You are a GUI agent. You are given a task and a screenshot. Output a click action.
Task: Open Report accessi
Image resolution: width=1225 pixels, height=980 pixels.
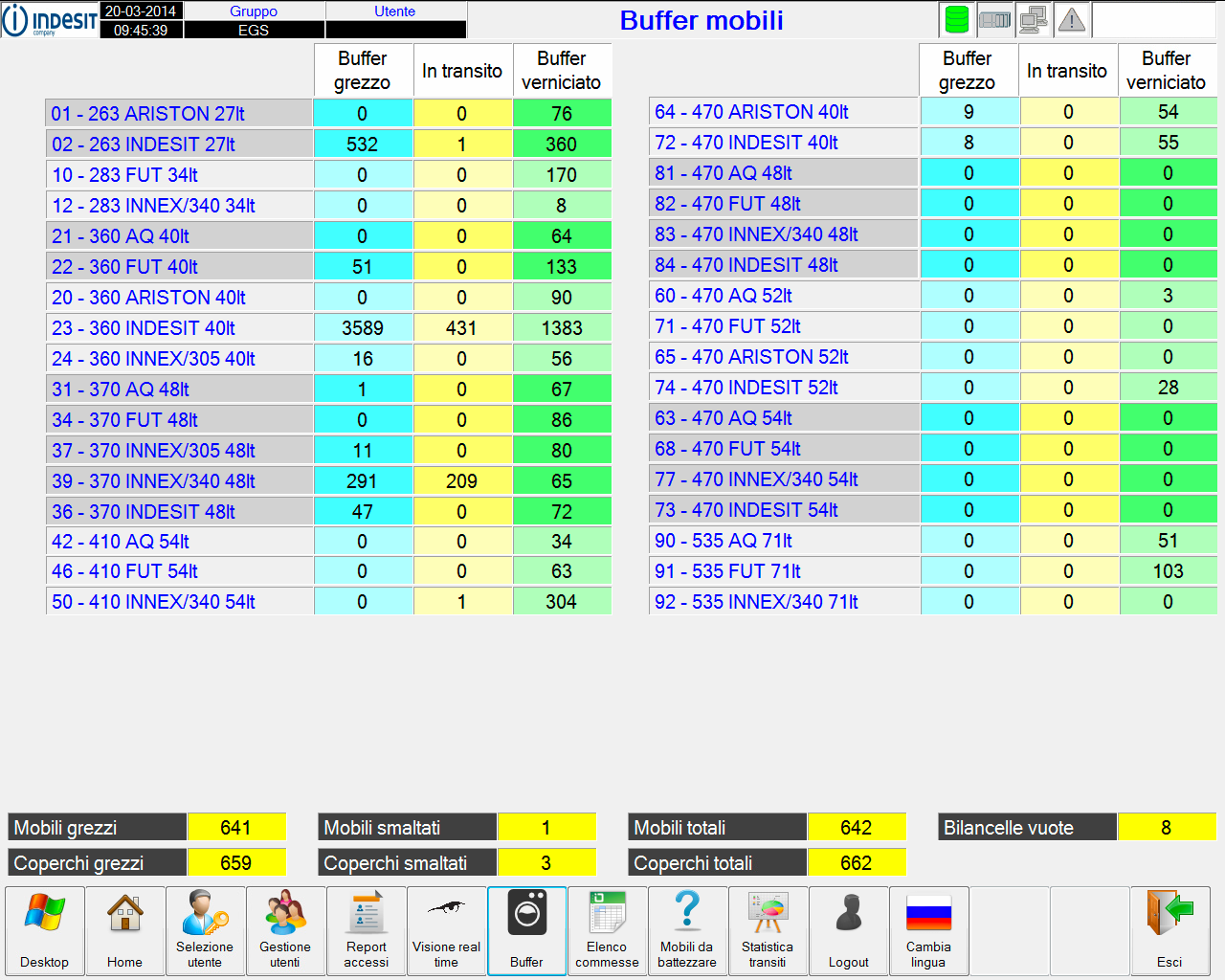(x=367, y=930)
